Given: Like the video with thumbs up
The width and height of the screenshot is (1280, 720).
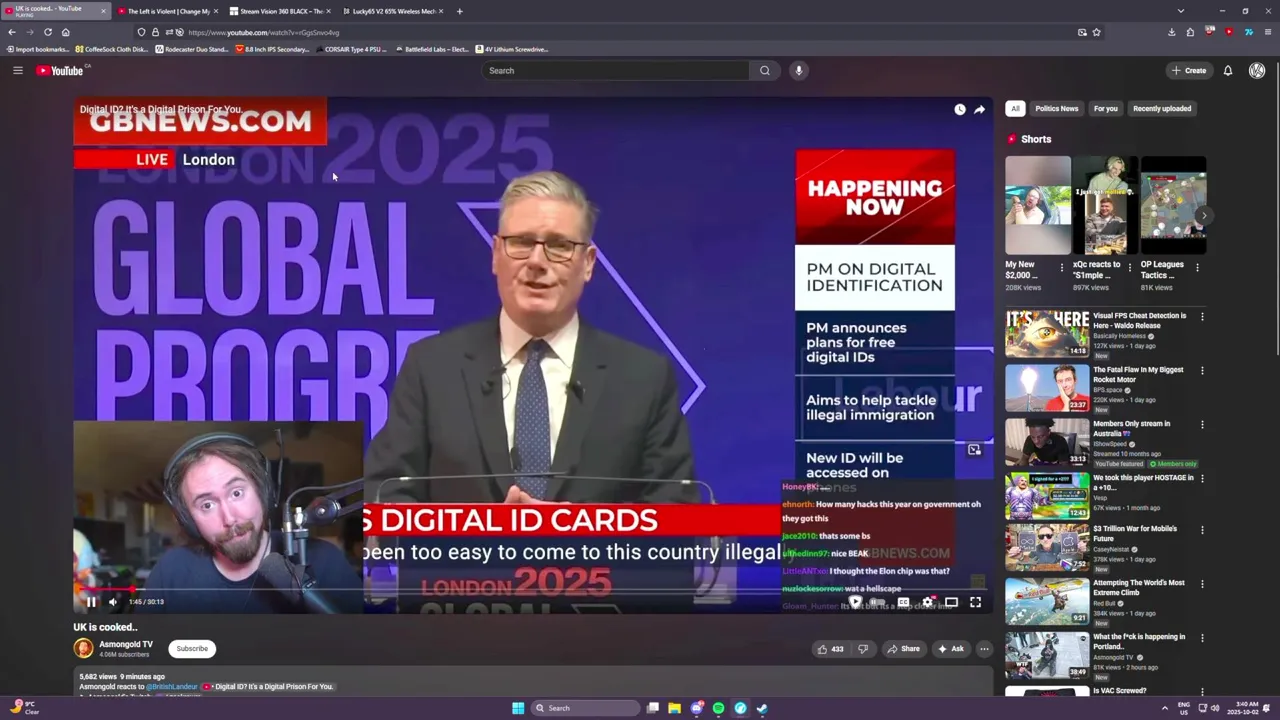Looking at the screenshot, I should pos(830,649).
